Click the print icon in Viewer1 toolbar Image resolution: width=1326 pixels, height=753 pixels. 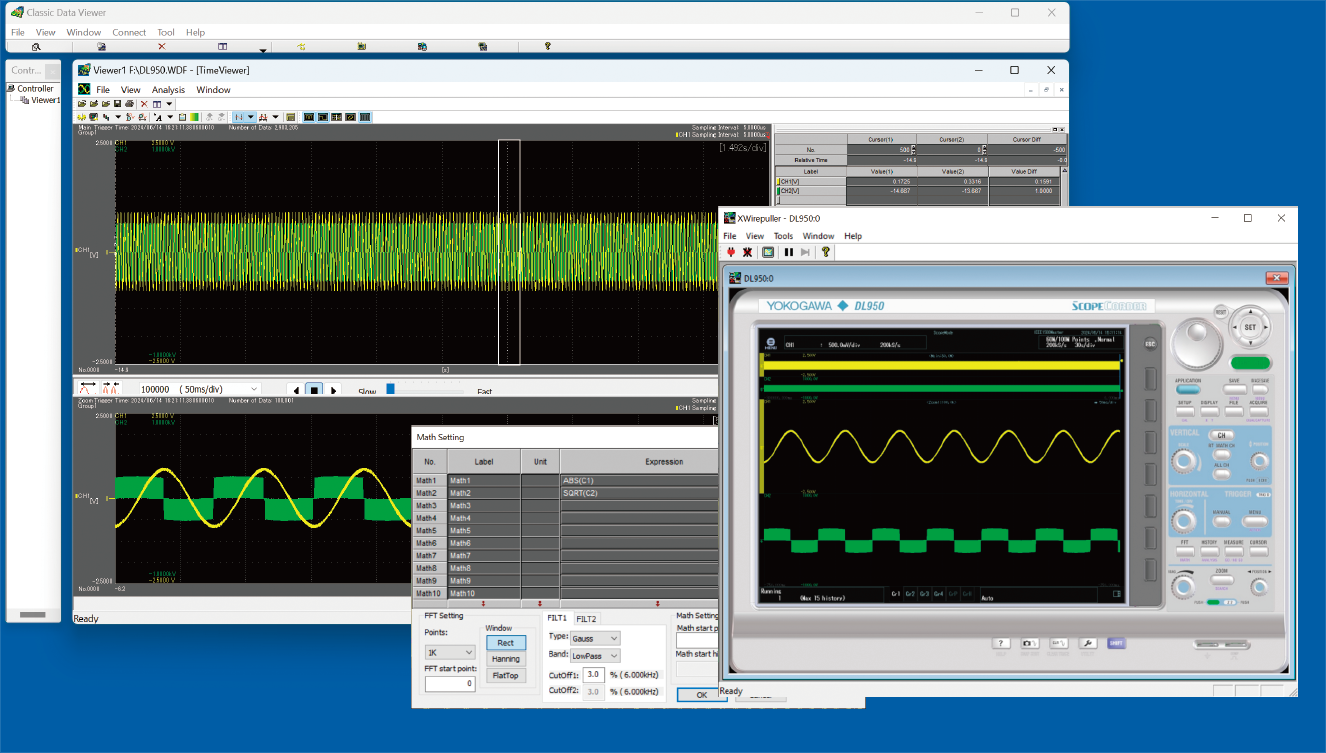tap(129, 104)
